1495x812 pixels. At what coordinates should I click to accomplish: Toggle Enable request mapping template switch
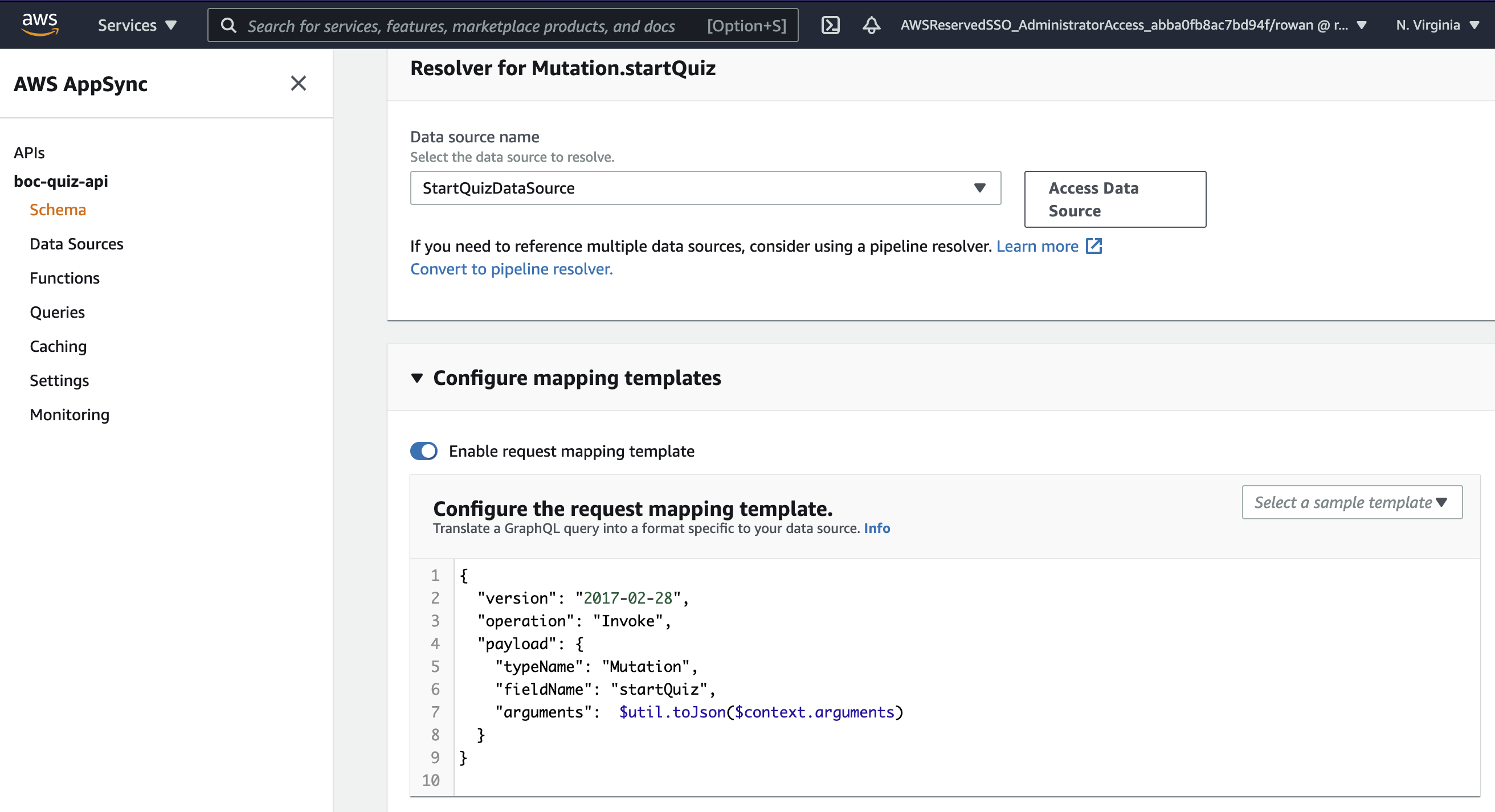coord(424,450)
